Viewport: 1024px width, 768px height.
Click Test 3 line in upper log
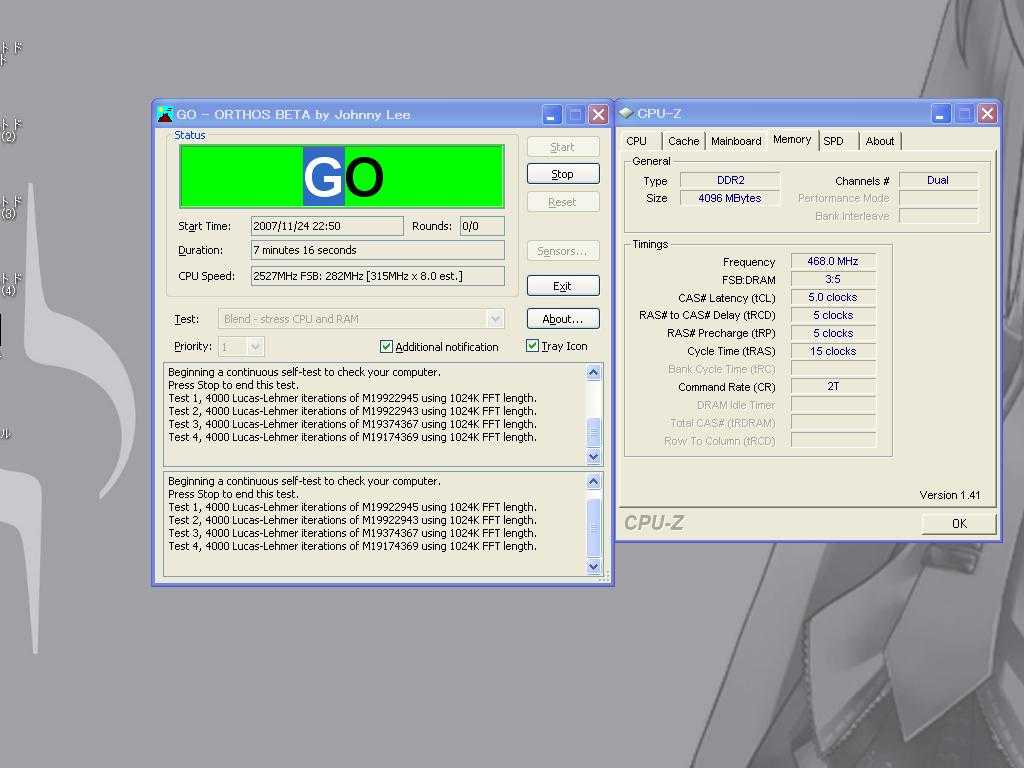pos(353,424)
